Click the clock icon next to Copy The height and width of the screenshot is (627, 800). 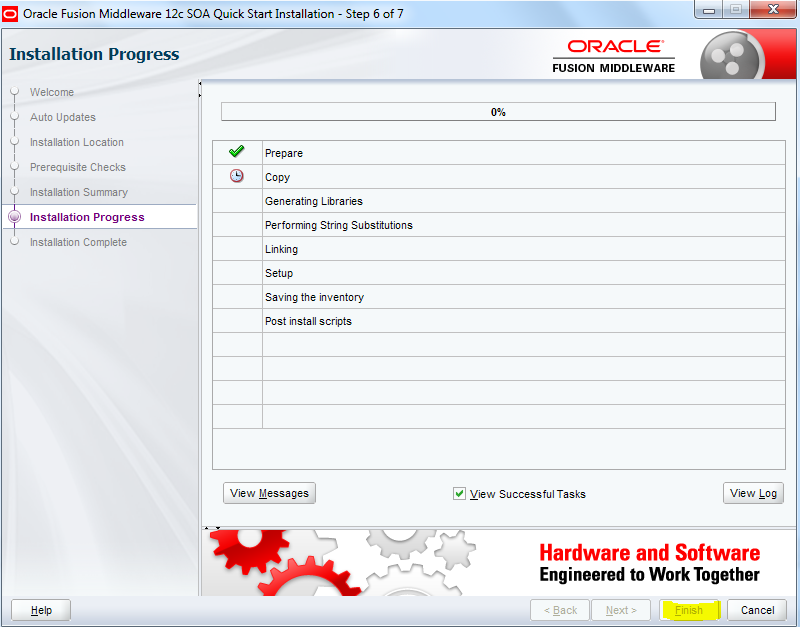[236, 176]
